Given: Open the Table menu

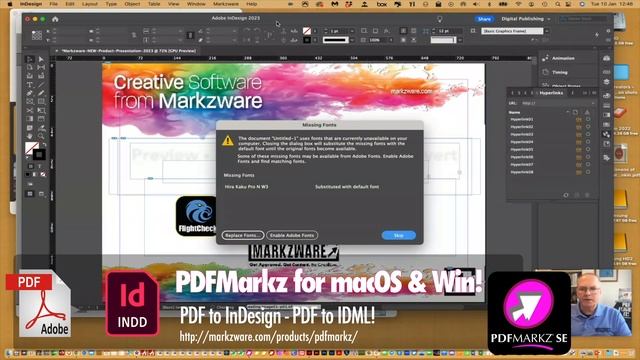Looking at the screenshot, I should click(x=154, y=4).
